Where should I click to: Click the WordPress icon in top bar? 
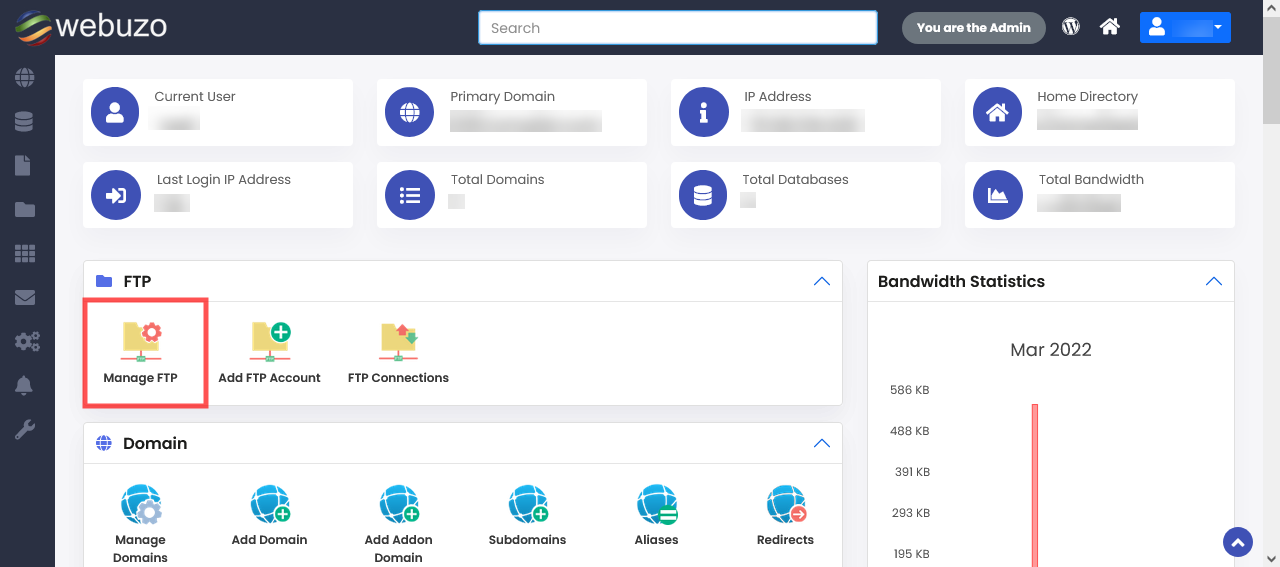(x=1071, y=27)
